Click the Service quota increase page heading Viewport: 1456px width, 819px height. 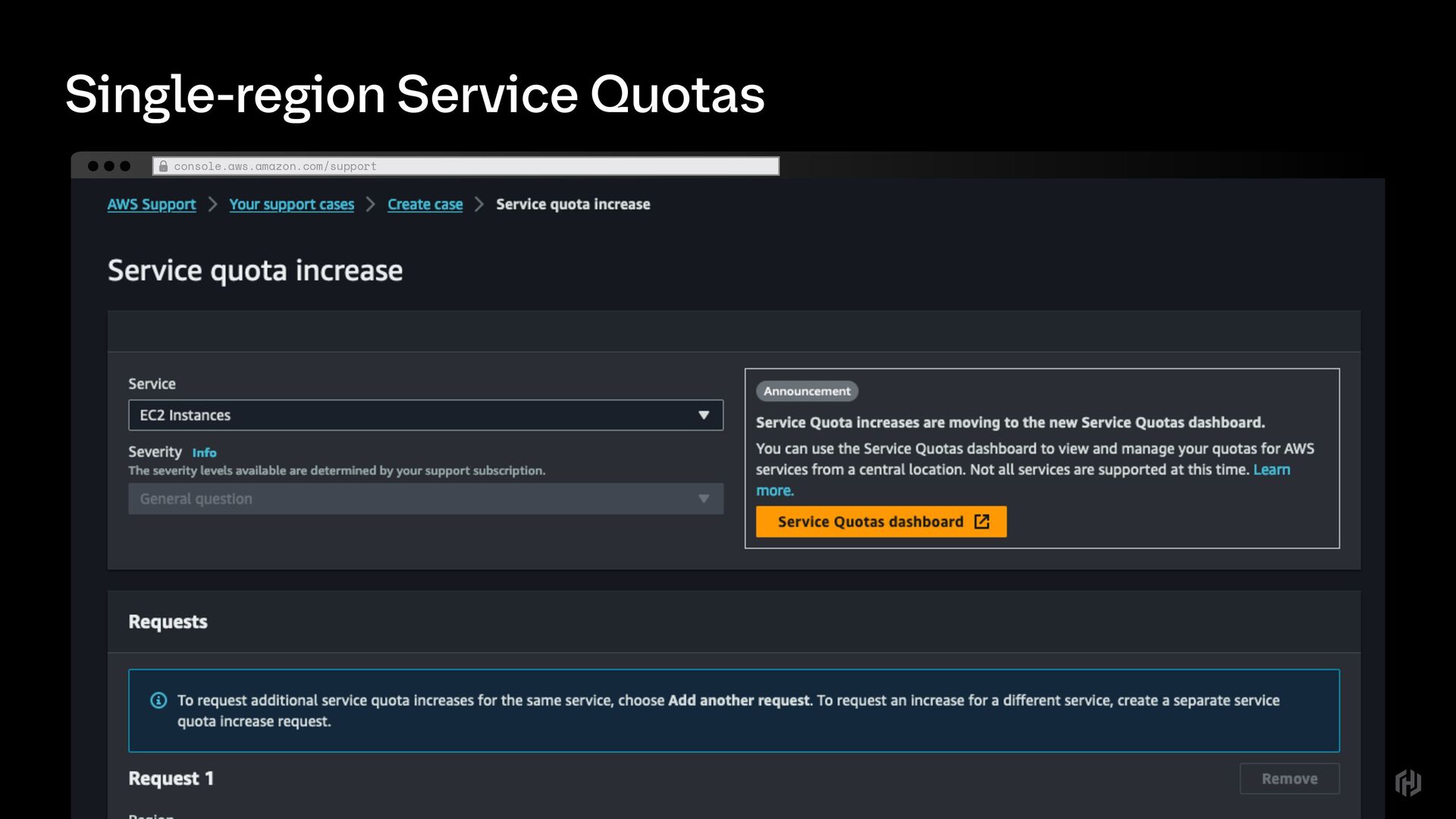[x=255, y=271]
